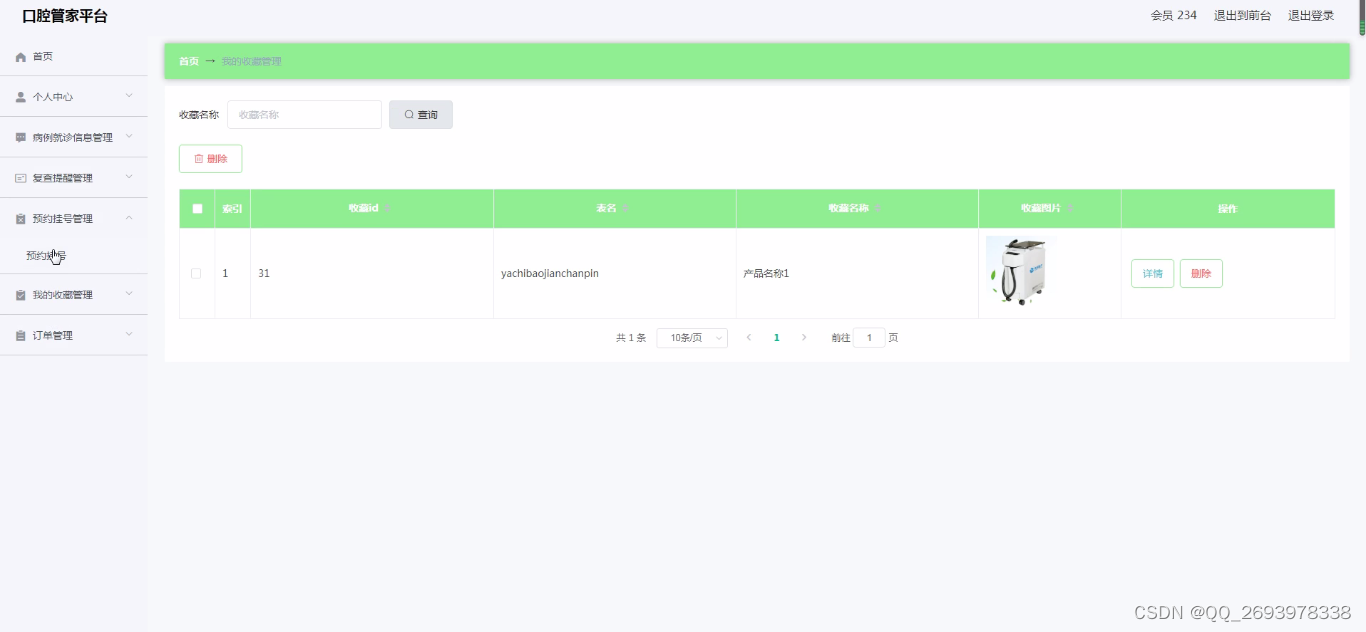This screenshot has width=1366, height=632.
Task: Sort by the 收藏id column arrows
Action: point(387,208)
